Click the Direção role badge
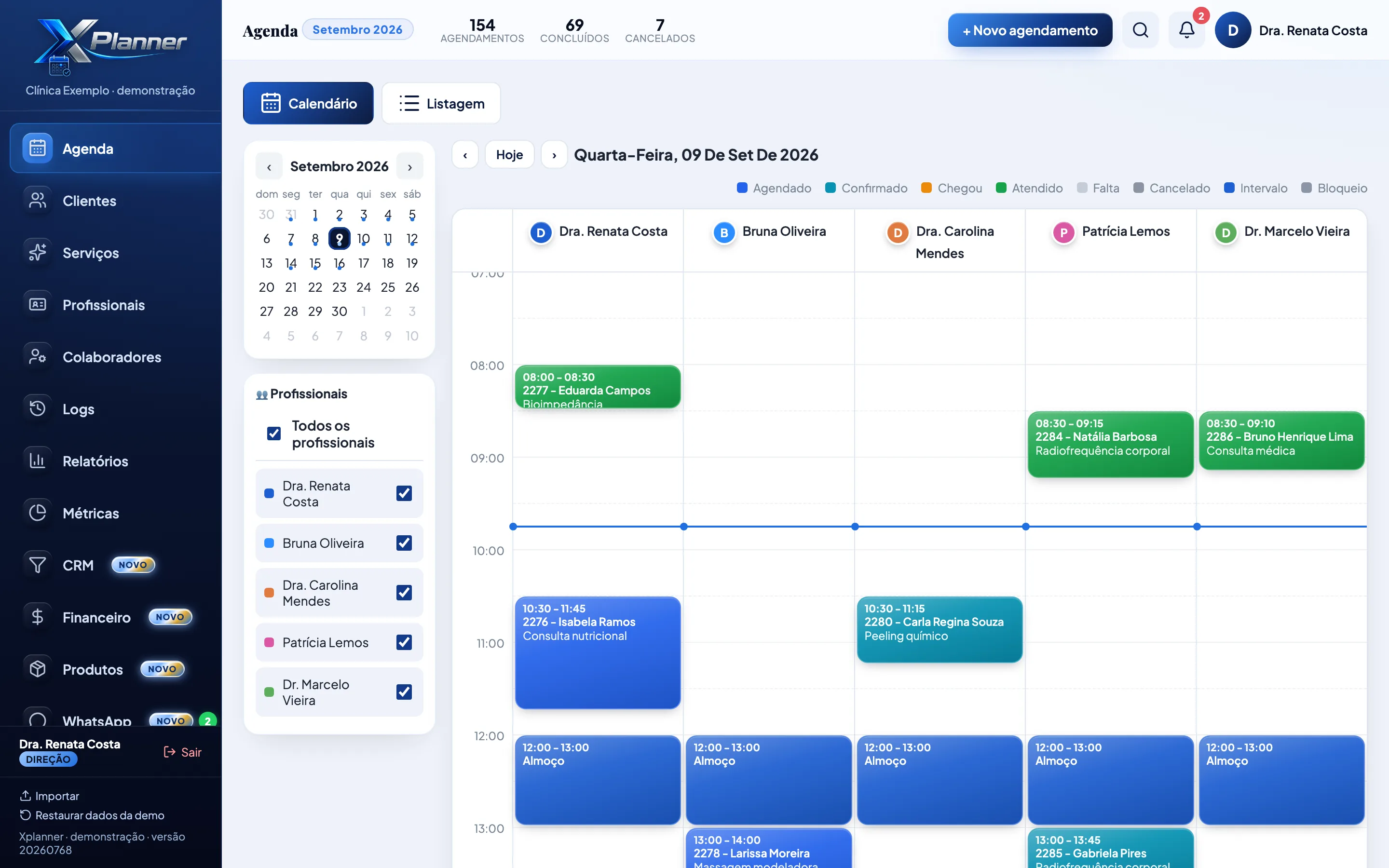 (x=48, y=759)
